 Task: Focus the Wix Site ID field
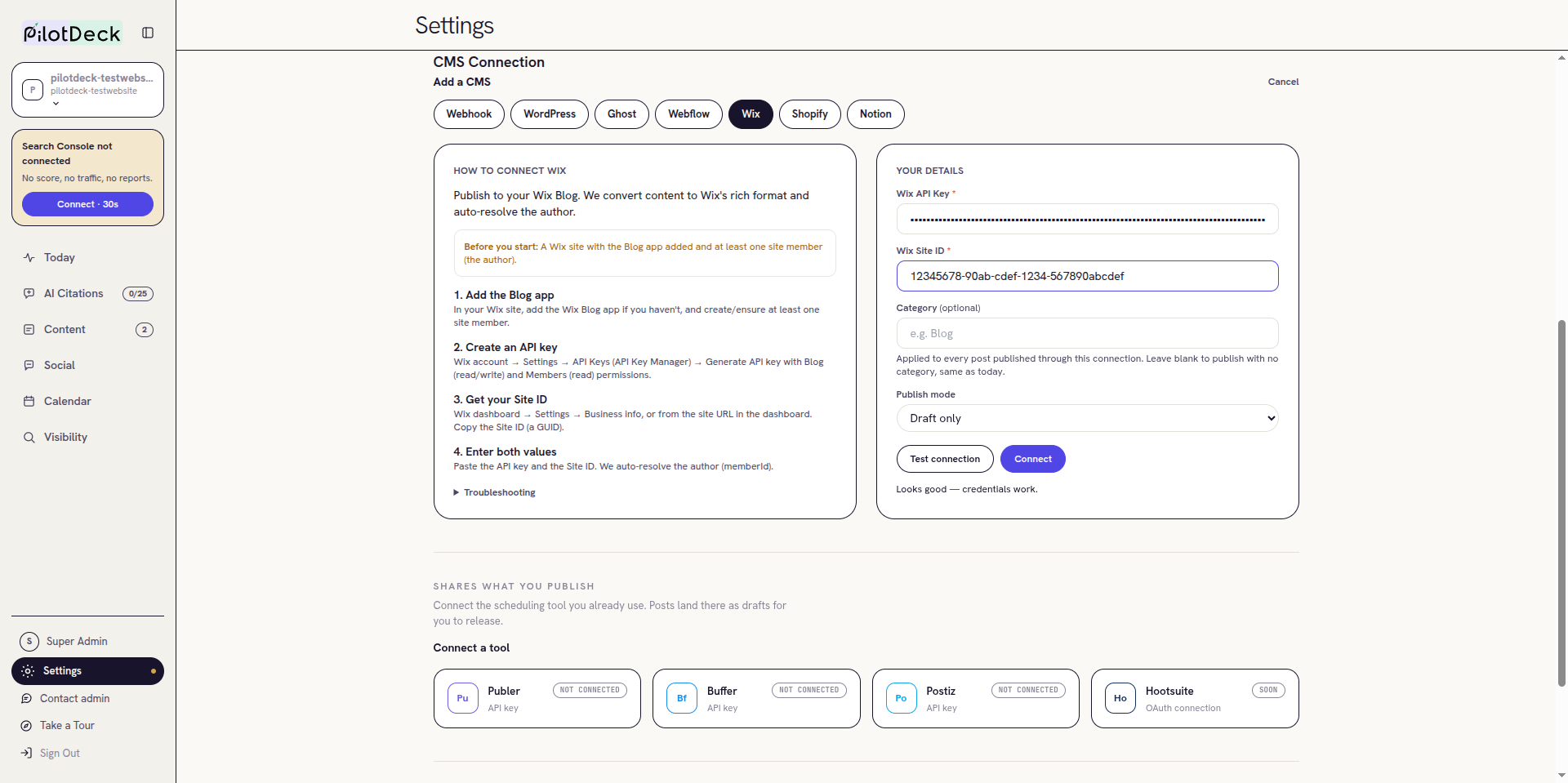coord(1087,276)
